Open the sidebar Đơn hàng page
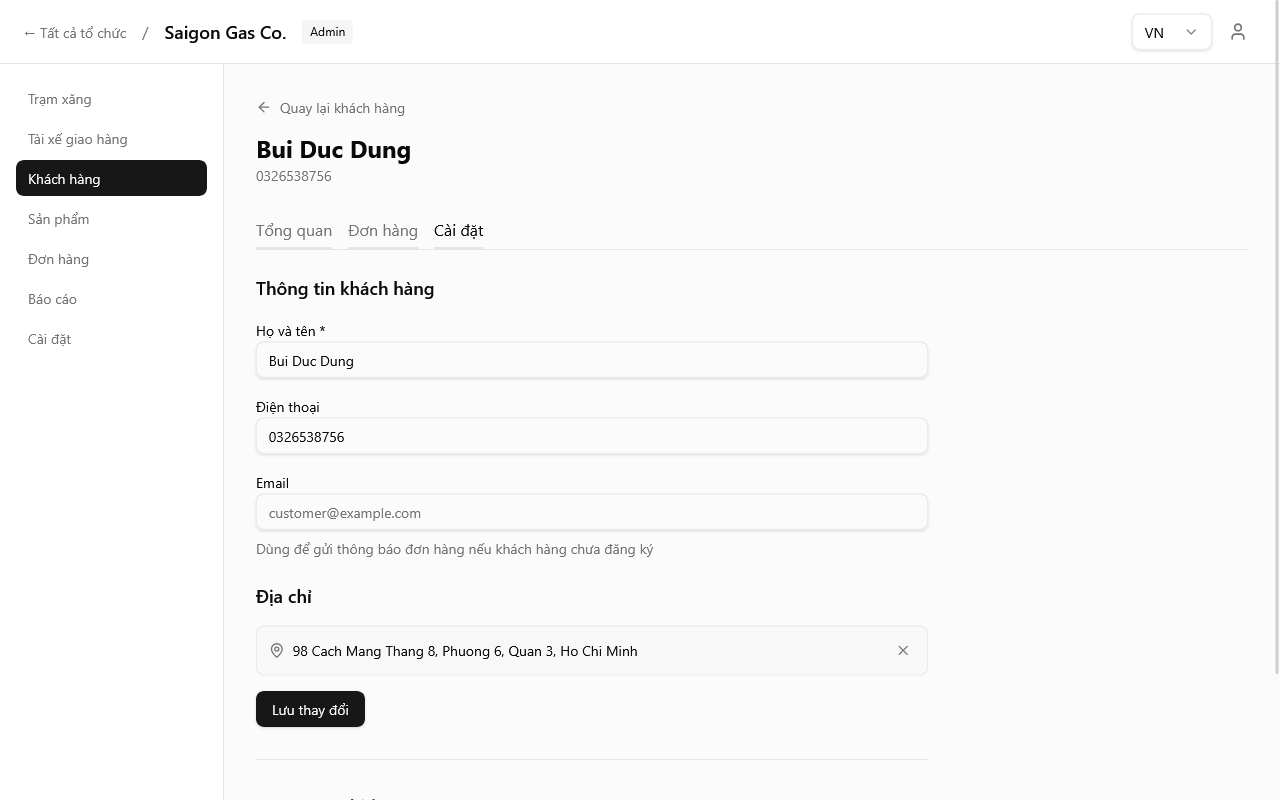Screen dimensions: 1280x800 pyautogui.click(x=59, y=259)
